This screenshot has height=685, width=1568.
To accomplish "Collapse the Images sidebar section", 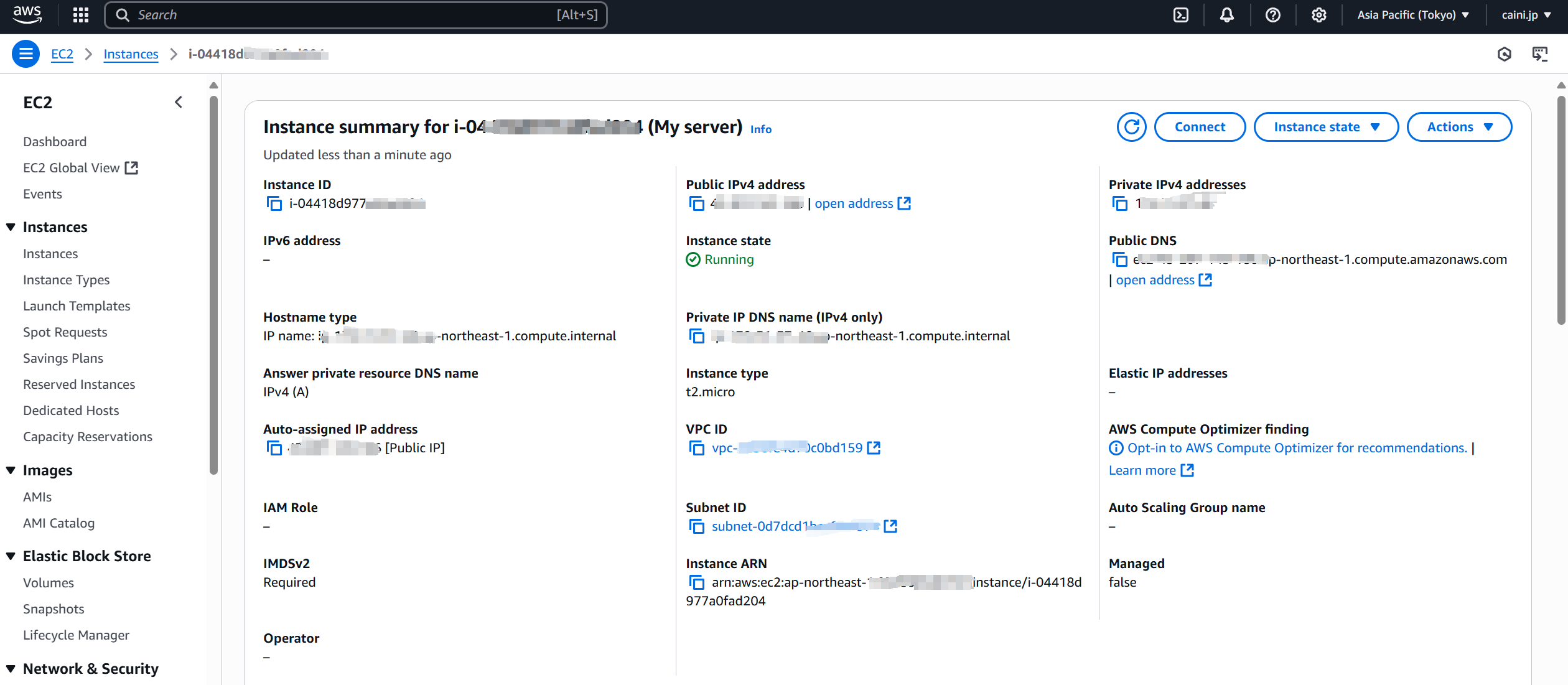I will (x=11, y=470).
